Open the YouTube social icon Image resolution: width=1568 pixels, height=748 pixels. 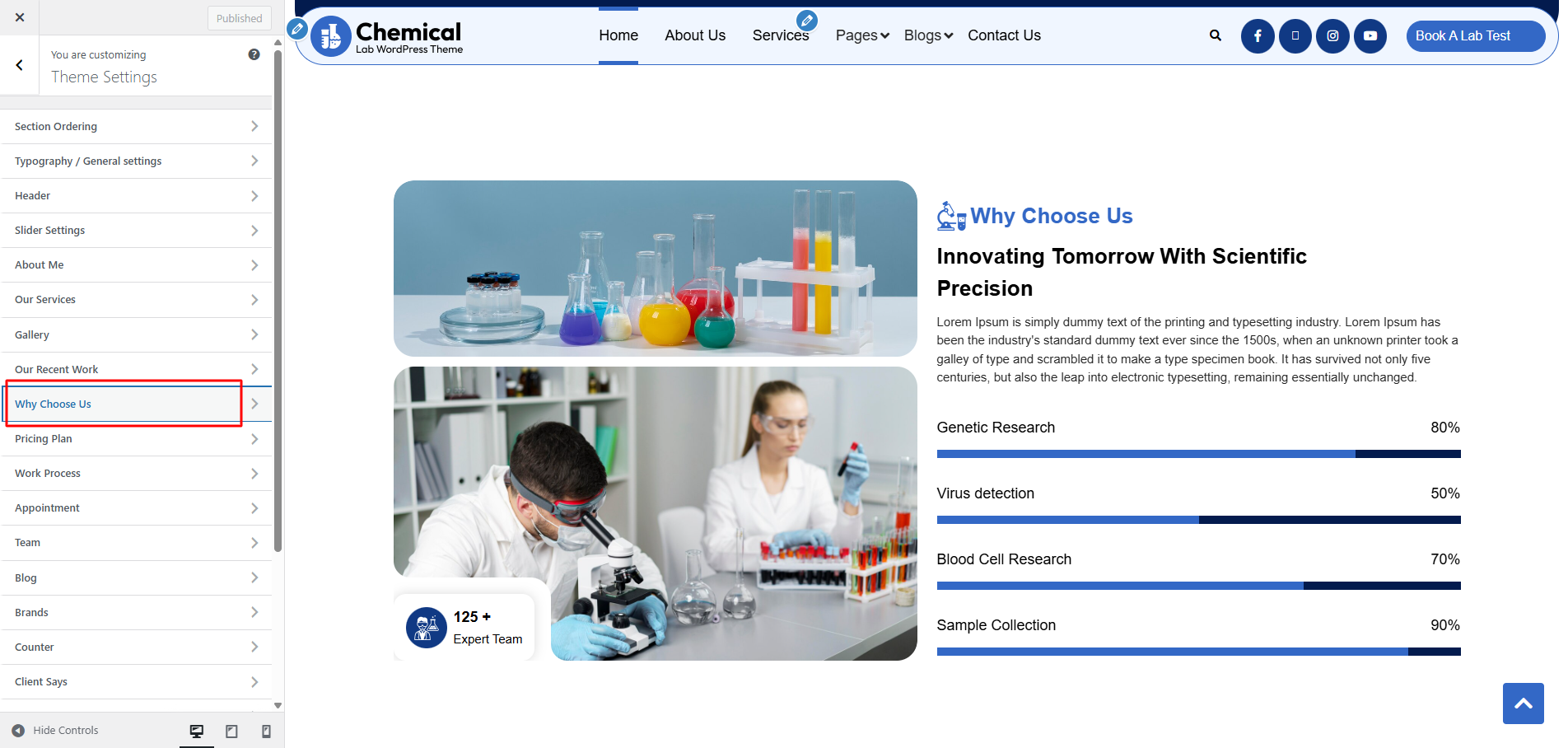click(x=1370, y=36)
